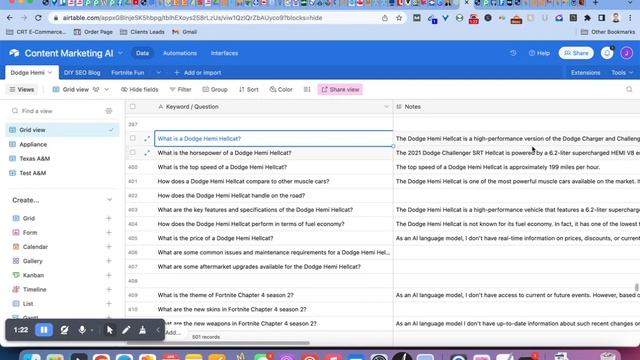This screenshot has width=640, height=360.
Task: Add a new Form view
Action: pyautogui.click(x=109, y=233)
